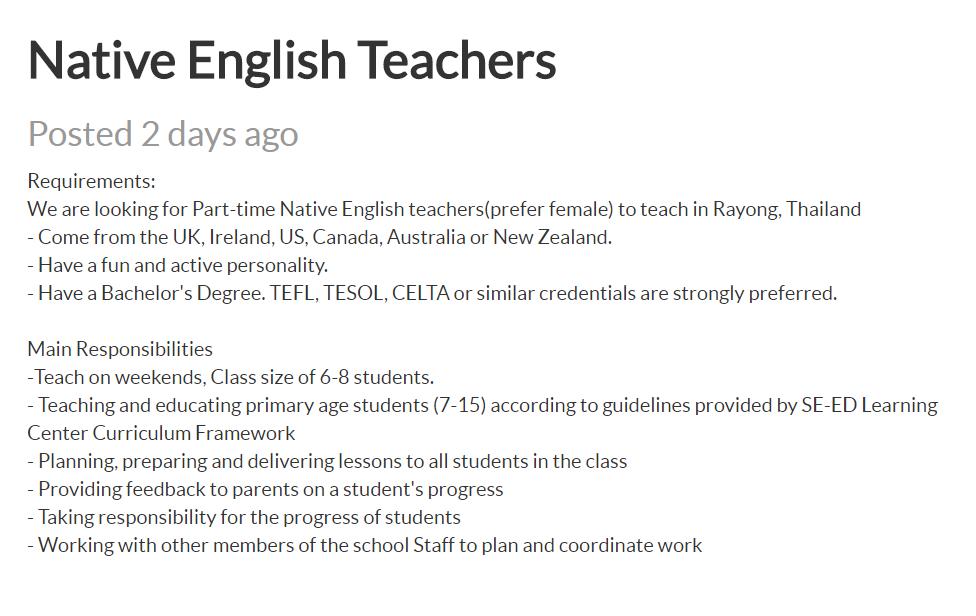The image size is (976, 616).
Task: Click the fun and active personality line
Action: pos(177,265)
